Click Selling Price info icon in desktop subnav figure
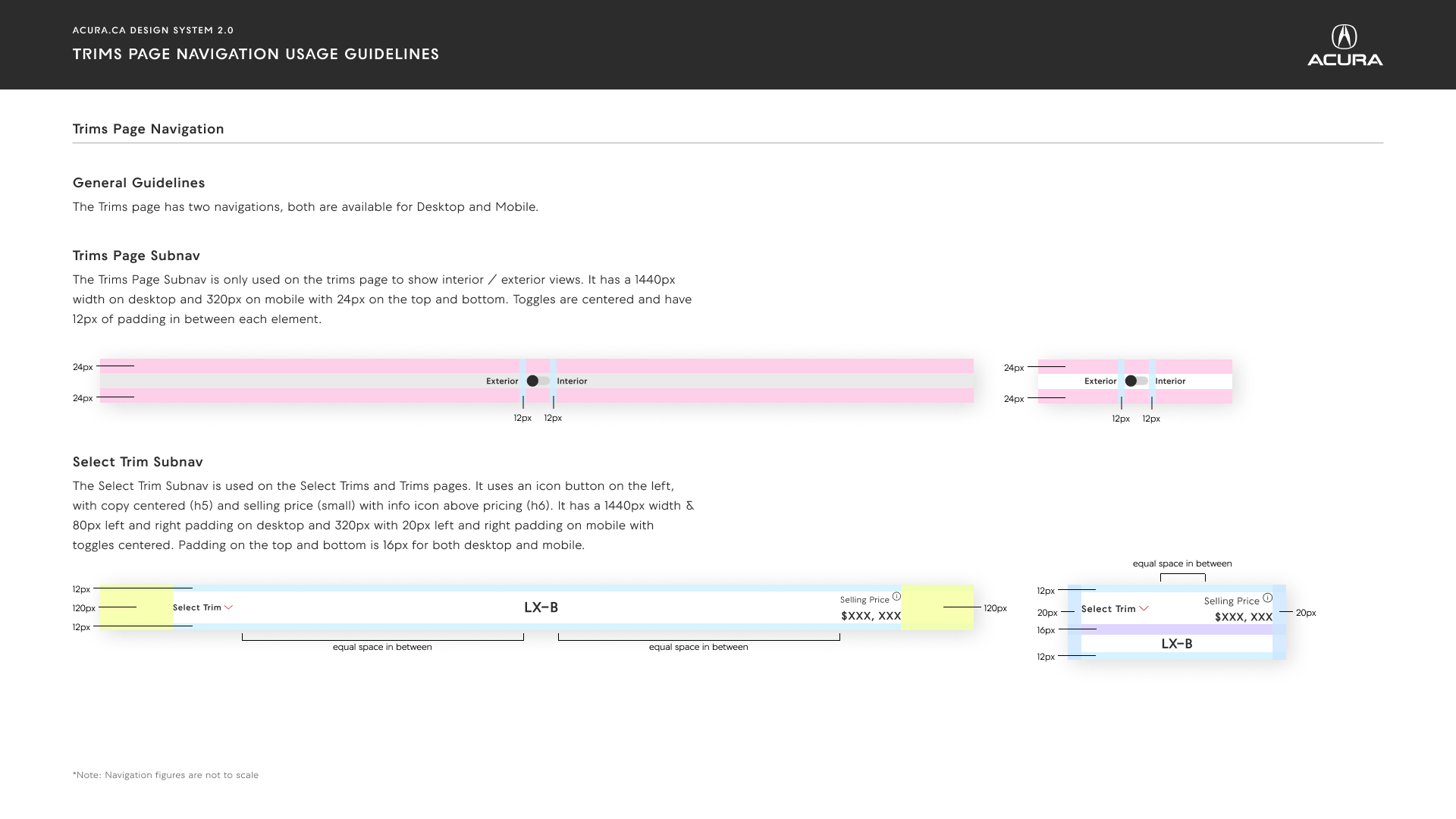Image resolution: width=1456 pixels, height=819 pixels. [x=896, y=597]
